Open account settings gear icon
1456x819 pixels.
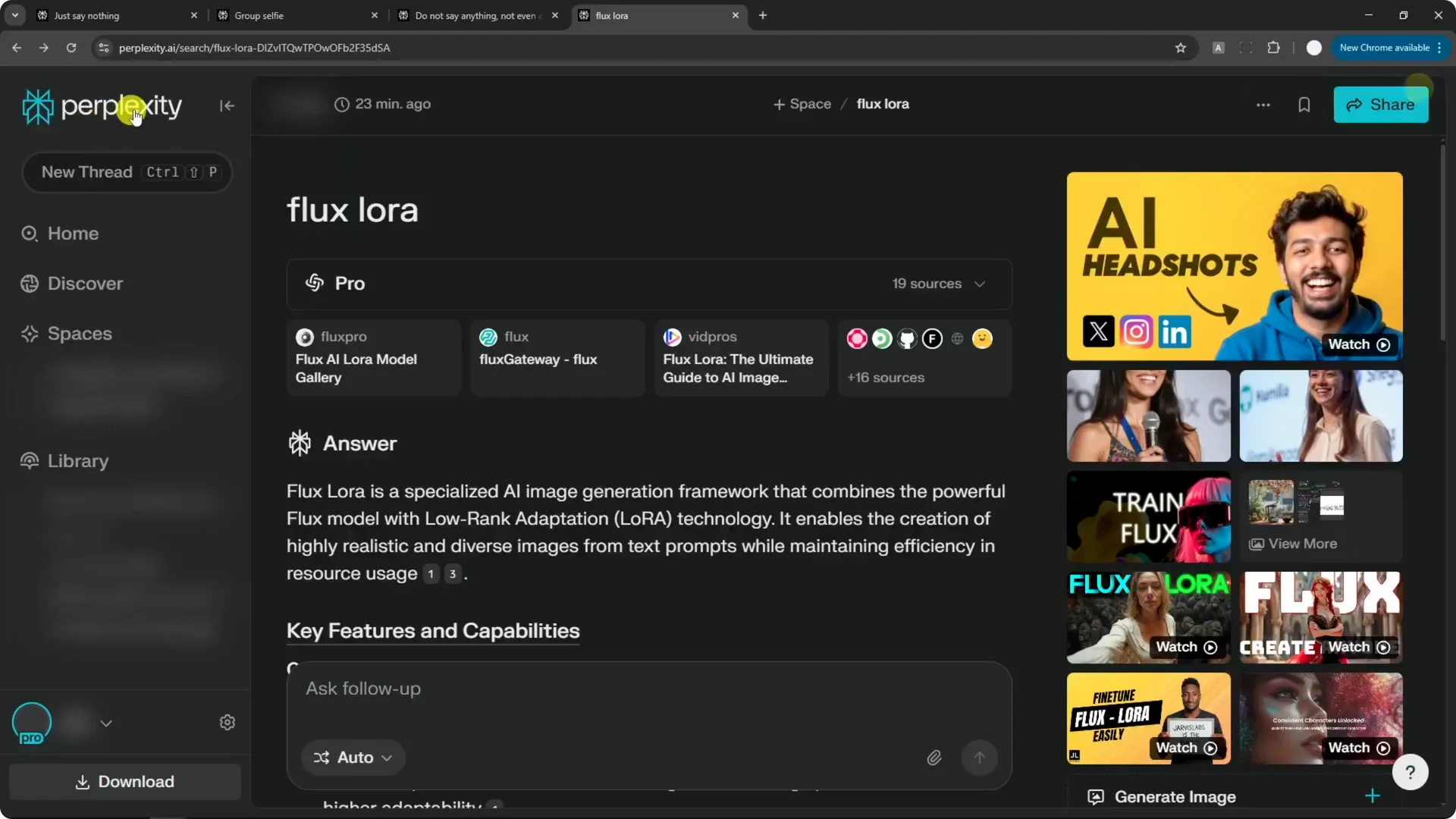click(227, 723)
